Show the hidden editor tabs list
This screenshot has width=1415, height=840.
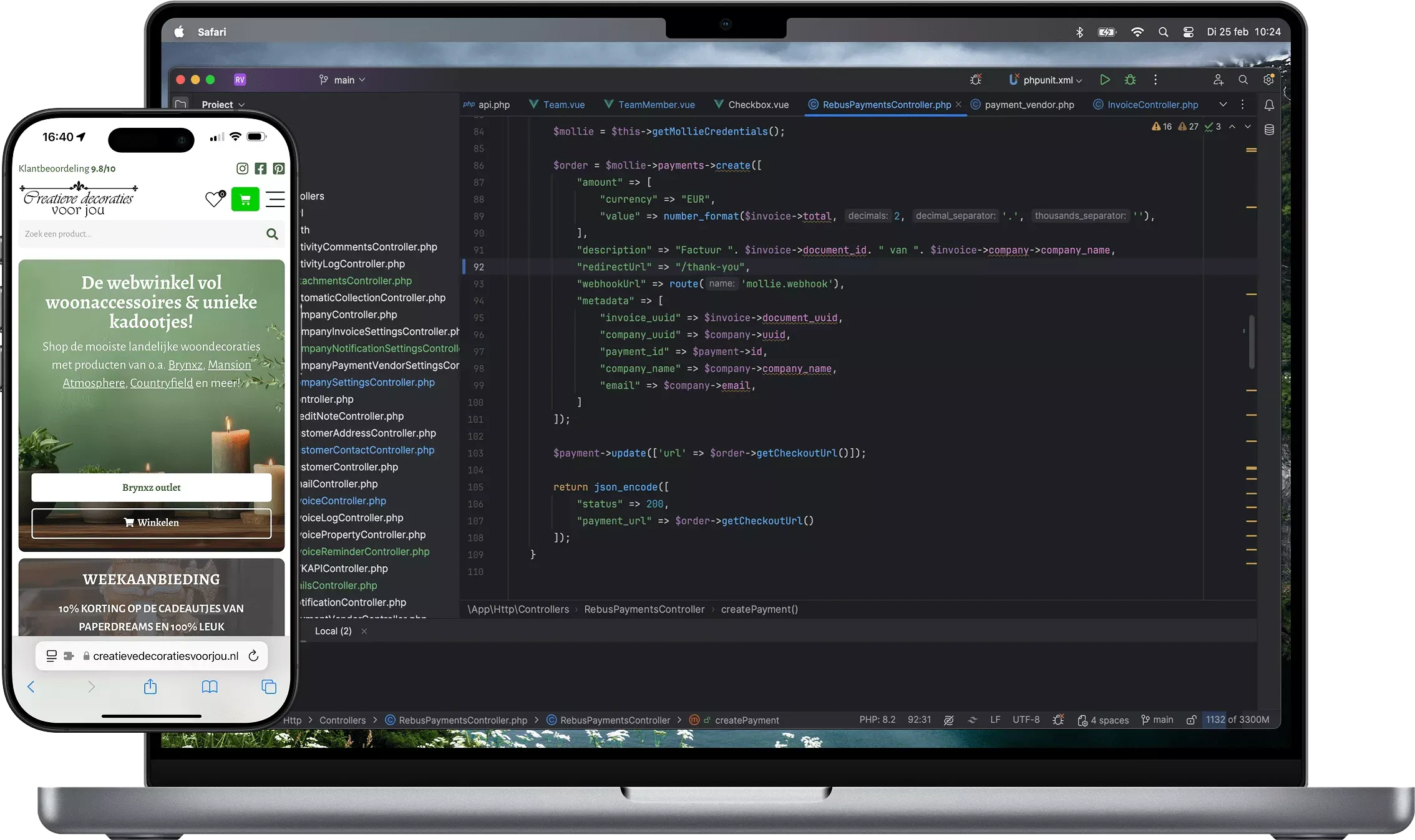tap(1223, 105)
